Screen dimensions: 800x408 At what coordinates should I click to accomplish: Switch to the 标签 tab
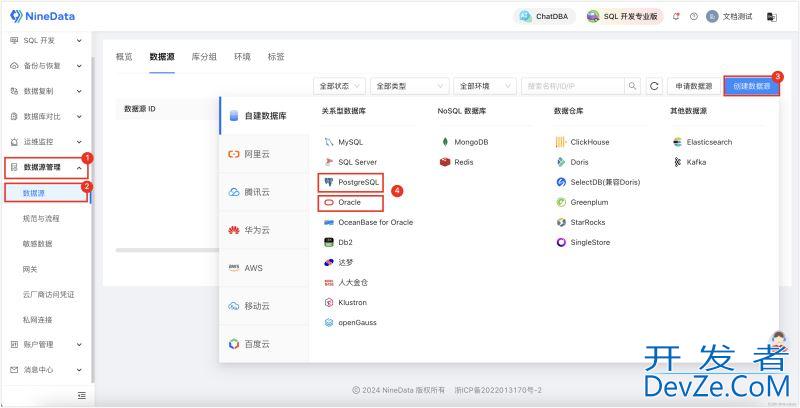[276, 57]
